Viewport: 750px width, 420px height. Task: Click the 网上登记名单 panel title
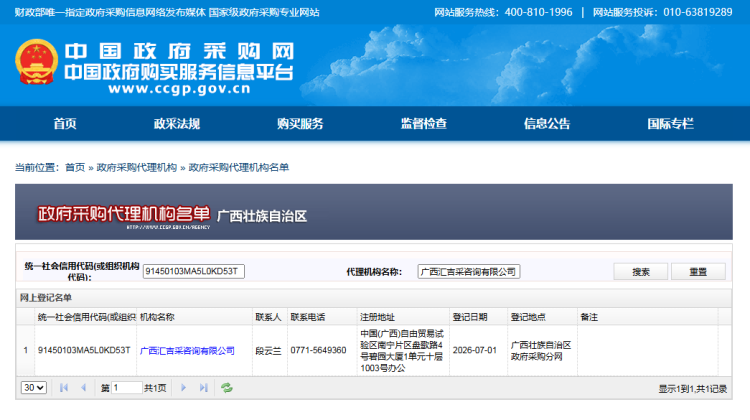pyautogui.click(x=46, y=298)
